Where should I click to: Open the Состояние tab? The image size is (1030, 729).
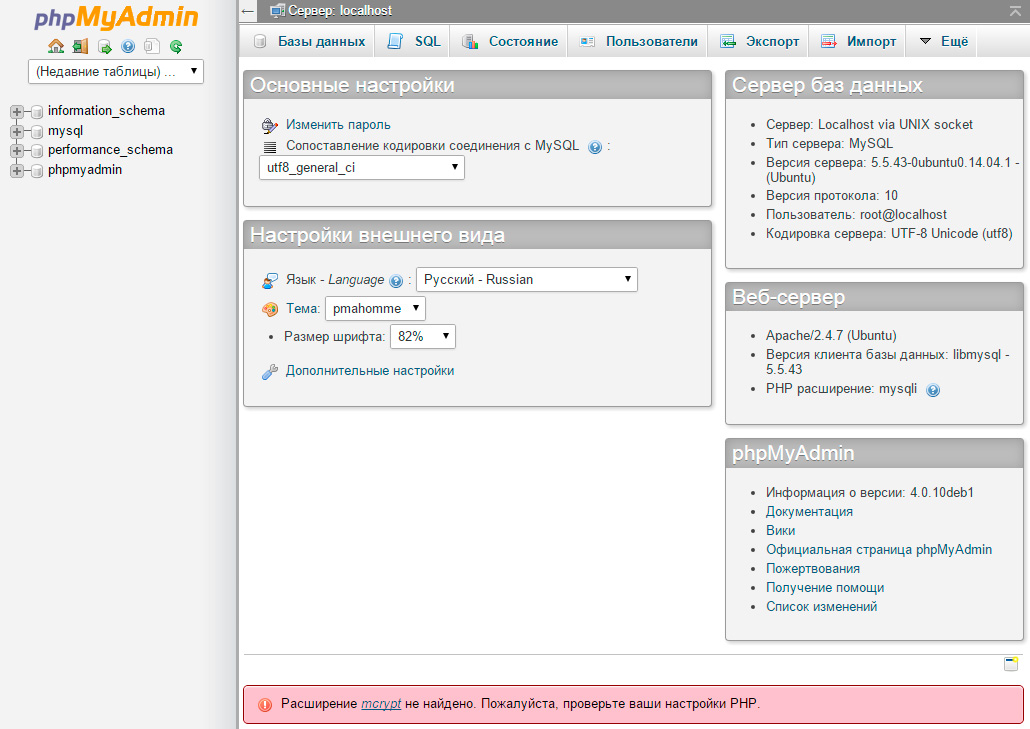pos(509,41)
